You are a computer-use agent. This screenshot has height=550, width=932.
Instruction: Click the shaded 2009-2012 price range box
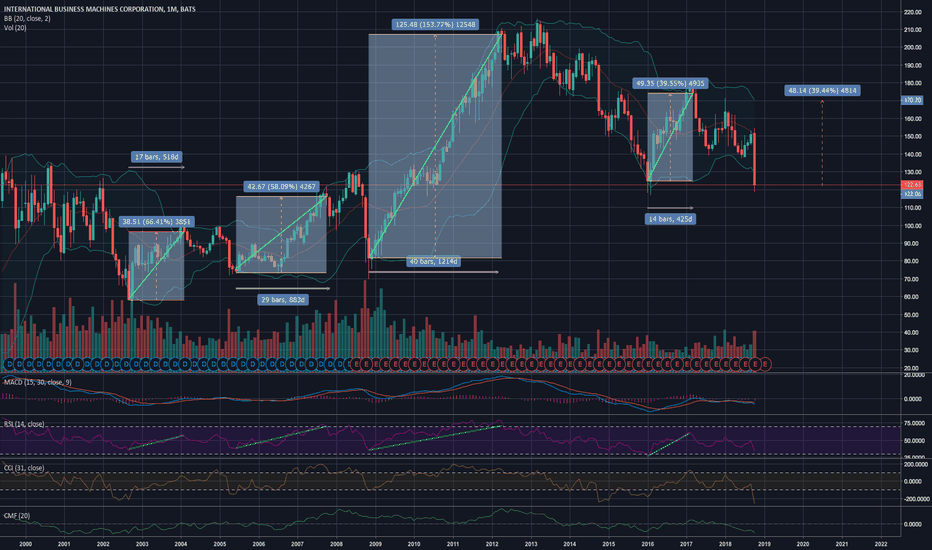coord(435,146)
